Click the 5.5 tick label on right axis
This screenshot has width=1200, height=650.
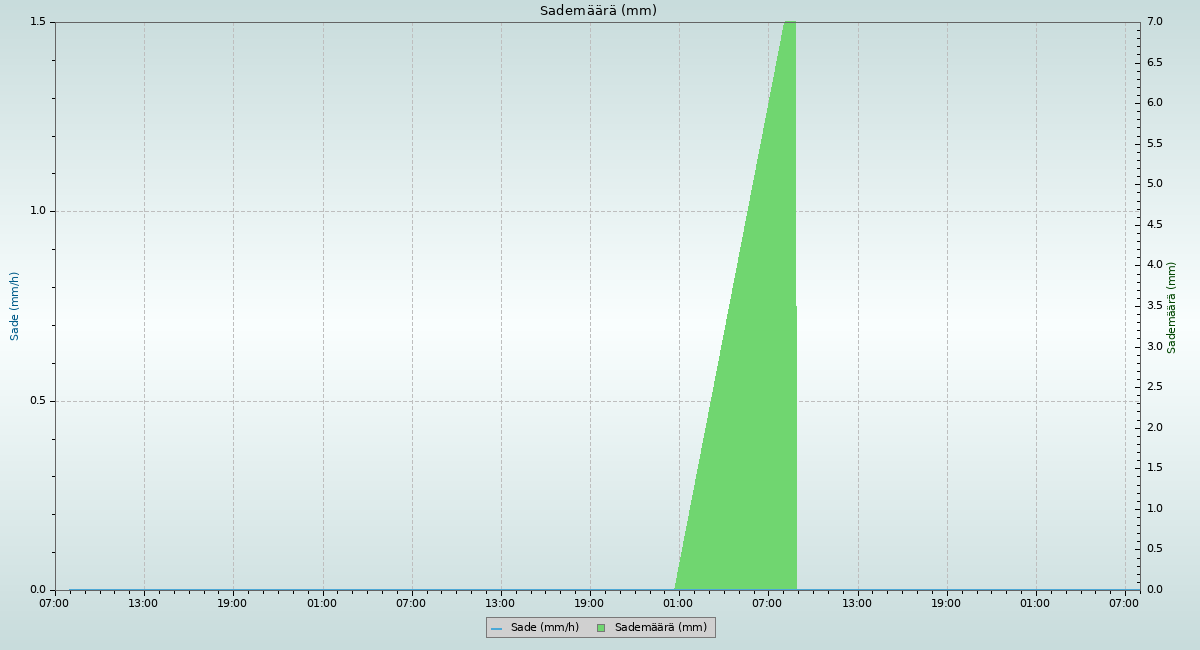pyautogui.click(x=1154, y=143)
